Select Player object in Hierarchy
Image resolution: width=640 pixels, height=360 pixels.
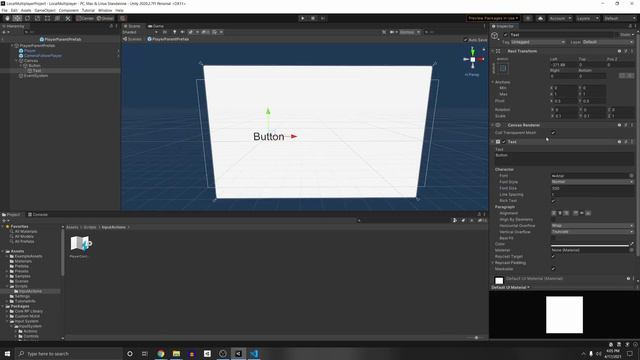point(30,51)
